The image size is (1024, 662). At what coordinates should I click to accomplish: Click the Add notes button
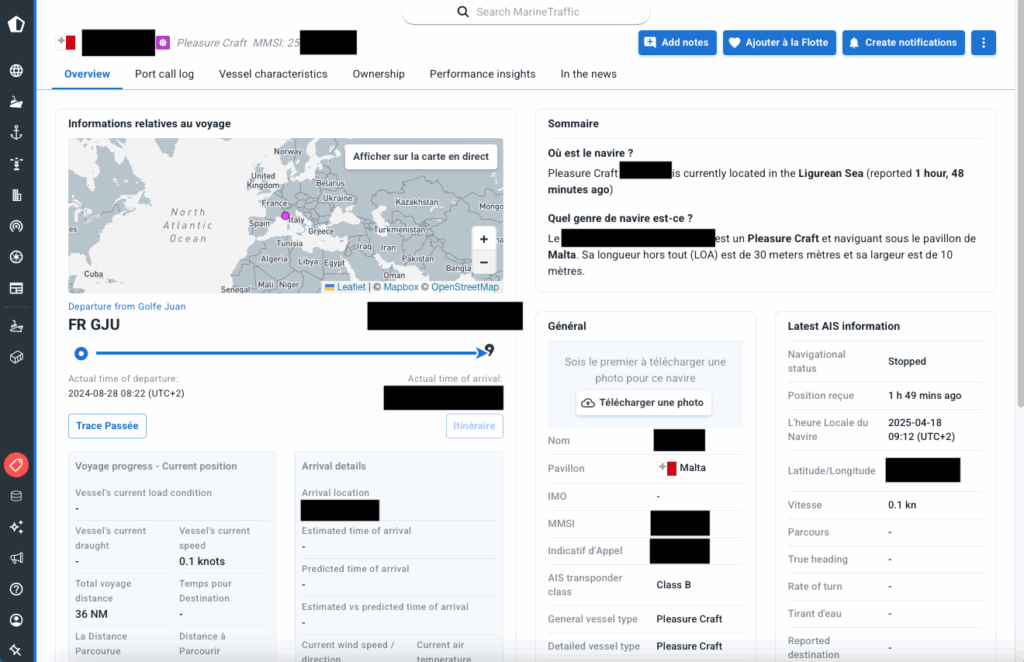[x=677, y=43]
